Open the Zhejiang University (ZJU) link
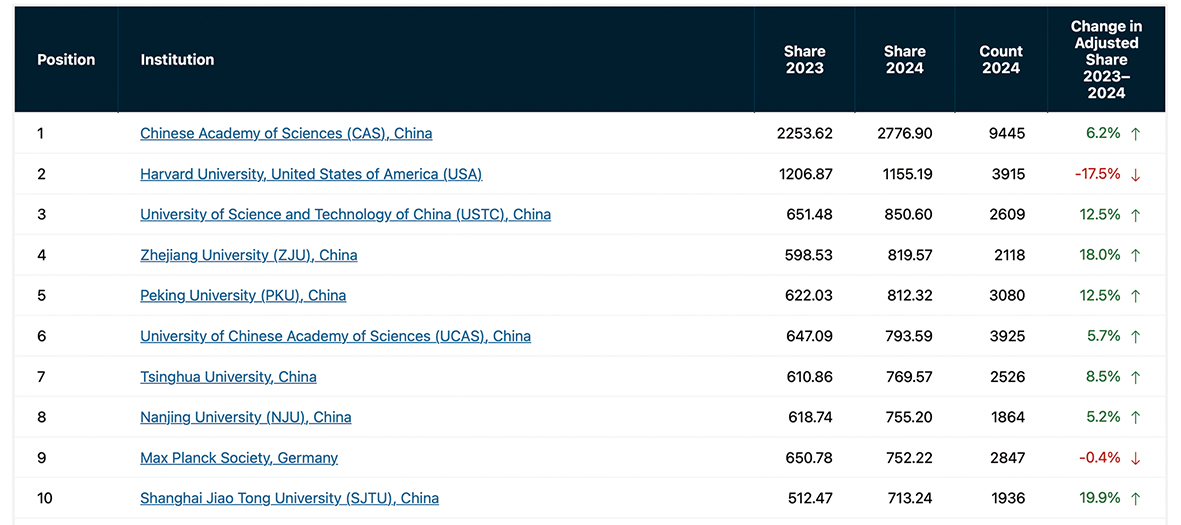 pyautogui.click(x=248, y=255)
